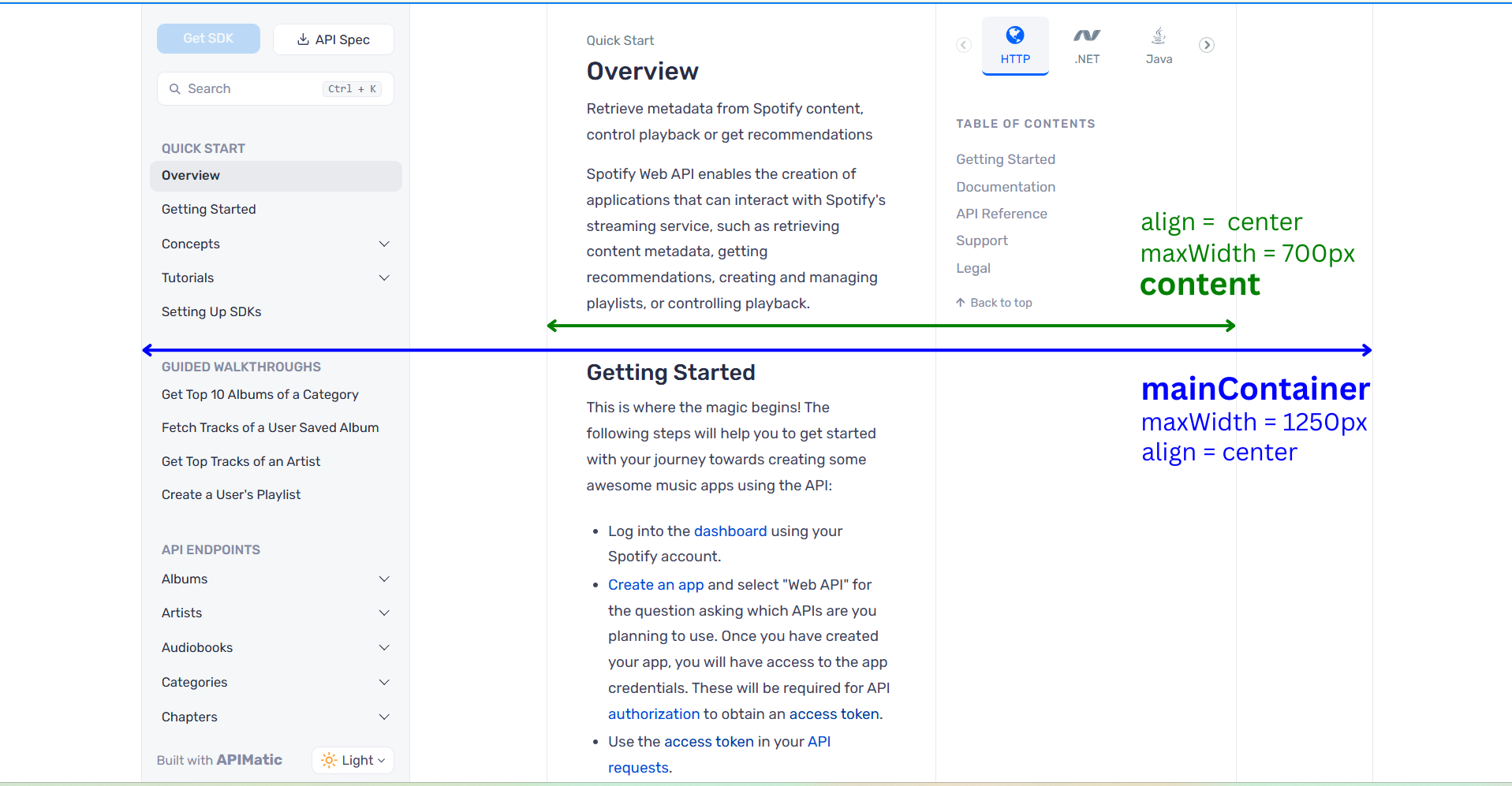
Task: Click the .NET logo icon
Action: coord(1087,35)
